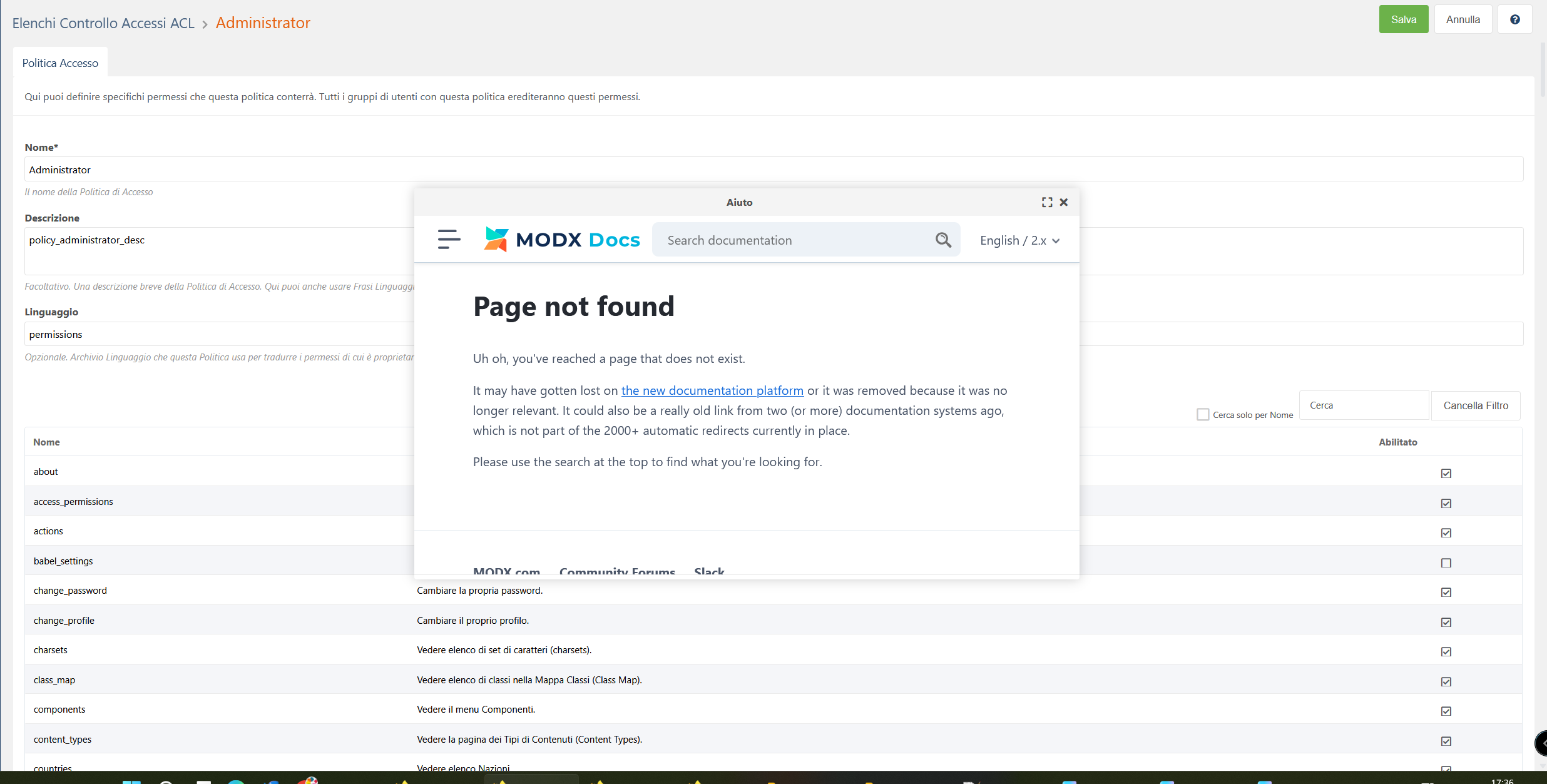This screenshot has height=784, width=1547.
Task: Click the help question mark icon
Action: click(1514, 19)
